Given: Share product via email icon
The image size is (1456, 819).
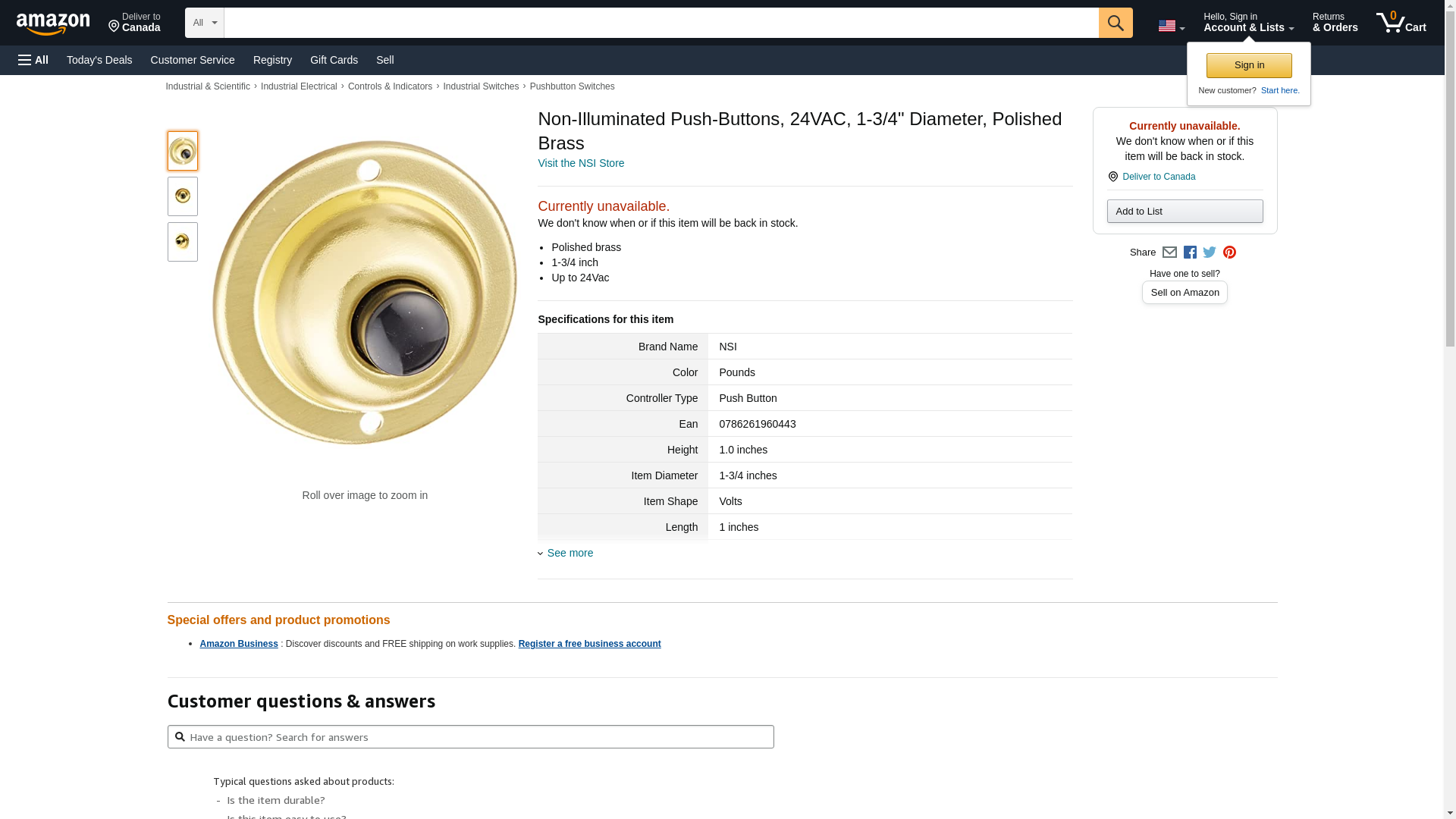Looking at the screenshot, I should pos(1169,253).
